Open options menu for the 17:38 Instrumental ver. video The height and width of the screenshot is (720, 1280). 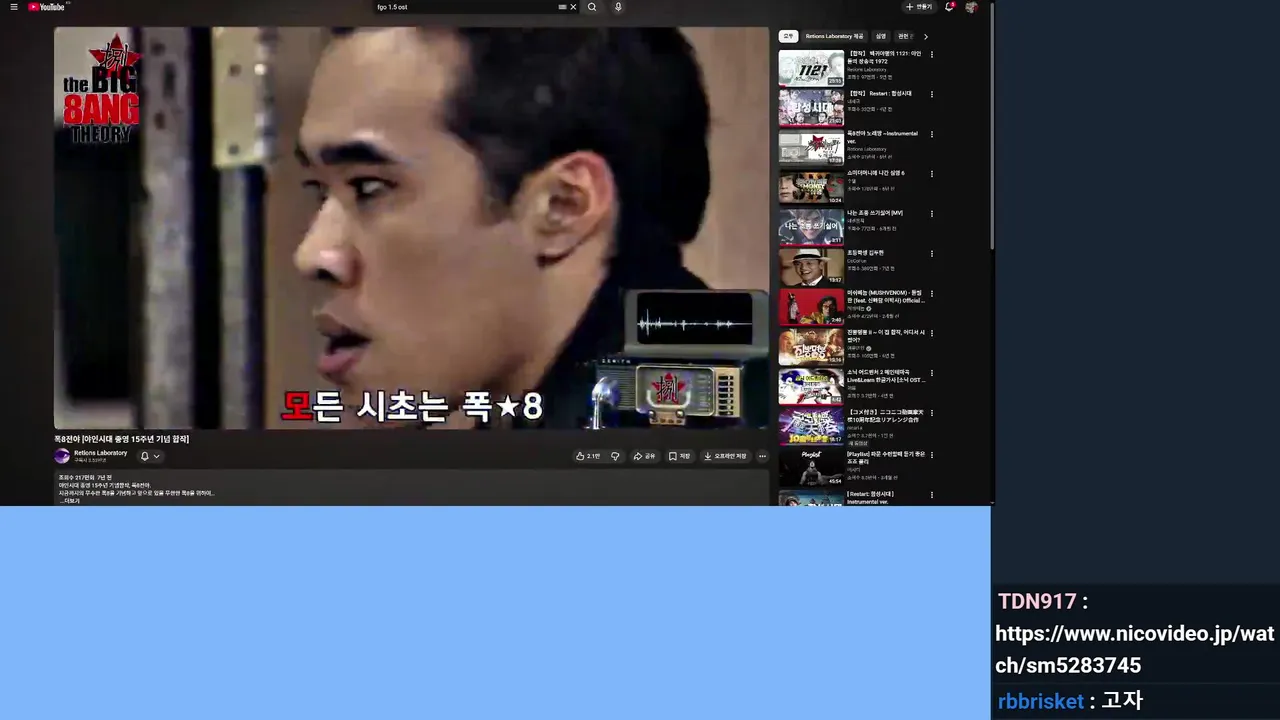pyautogui.click(x=932, y=134)
